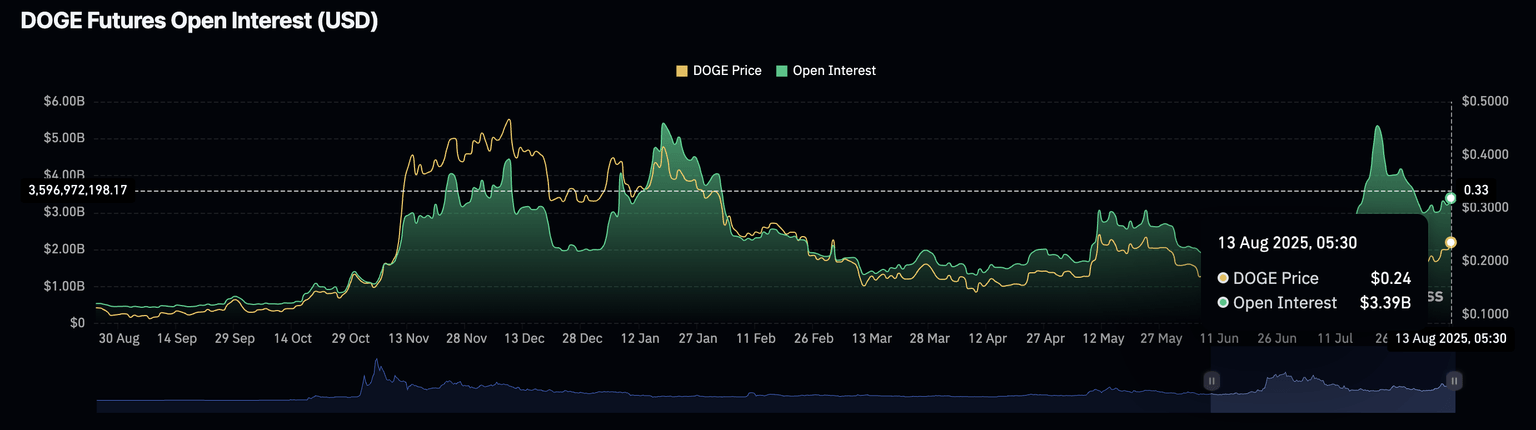This screenshot has height=430, width=1536.
Task: Click the 29 Sep date label
Action: click(234, 339)
